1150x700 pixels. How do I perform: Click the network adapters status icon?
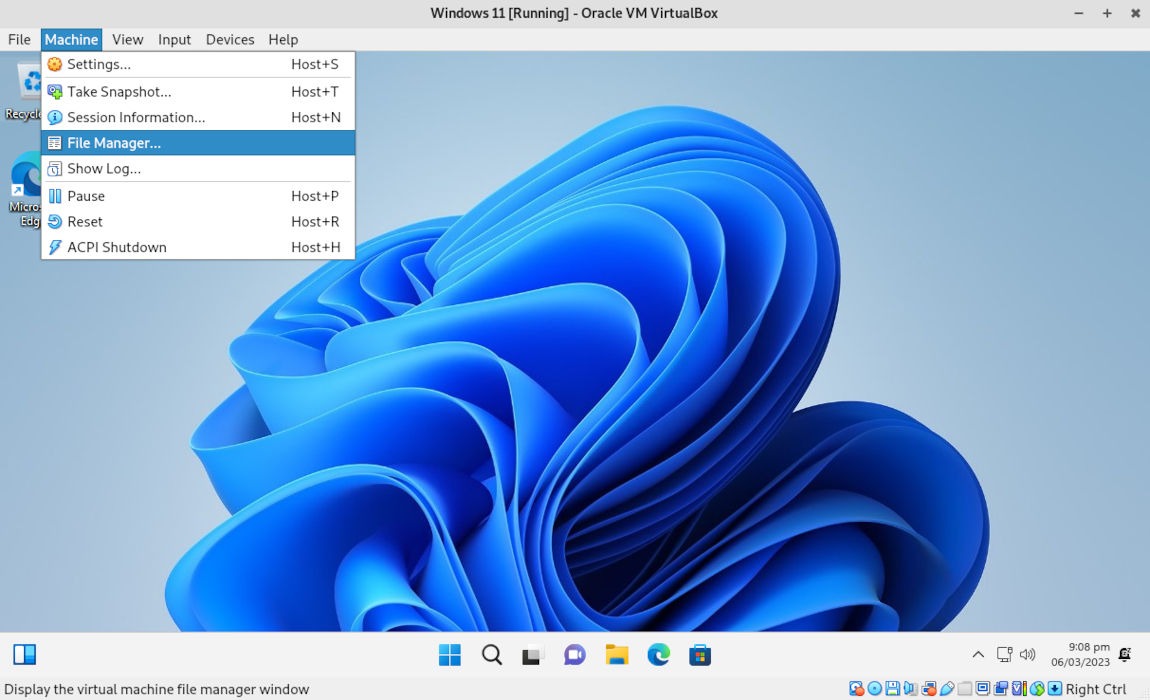(928, 688)
